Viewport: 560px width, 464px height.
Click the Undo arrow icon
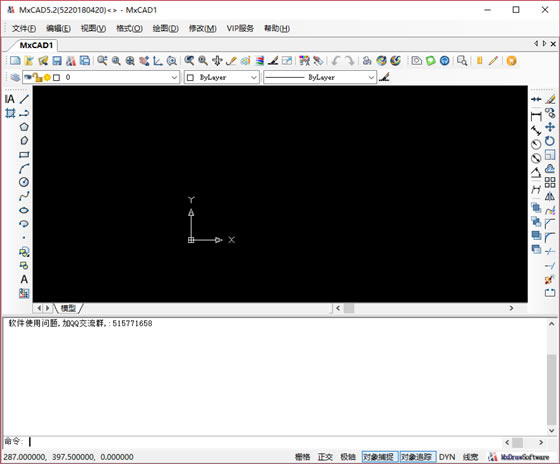335,61
